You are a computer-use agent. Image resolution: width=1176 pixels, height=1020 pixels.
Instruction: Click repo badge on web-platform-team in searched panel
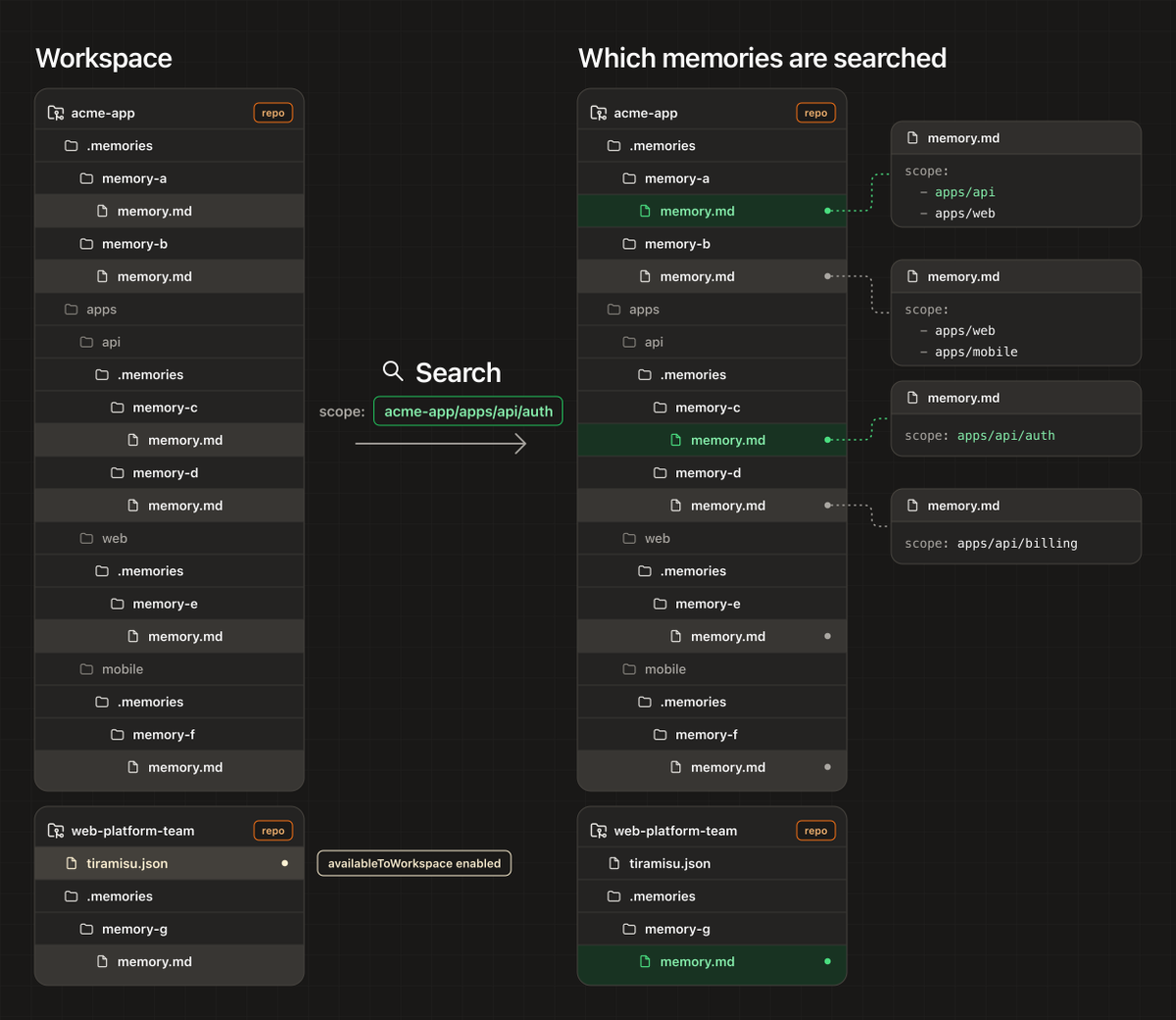tap(816, 830)
